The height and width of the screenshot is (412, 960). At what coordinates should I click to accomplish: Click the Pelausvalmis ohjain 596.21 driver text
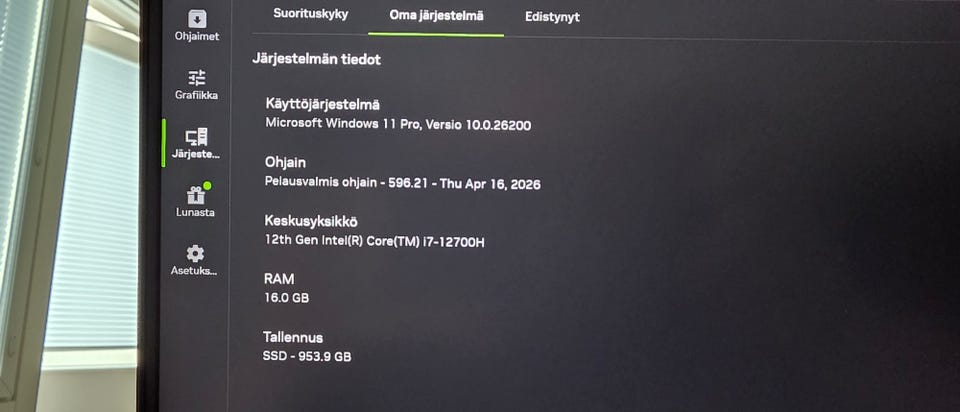[x=402, y=183]
